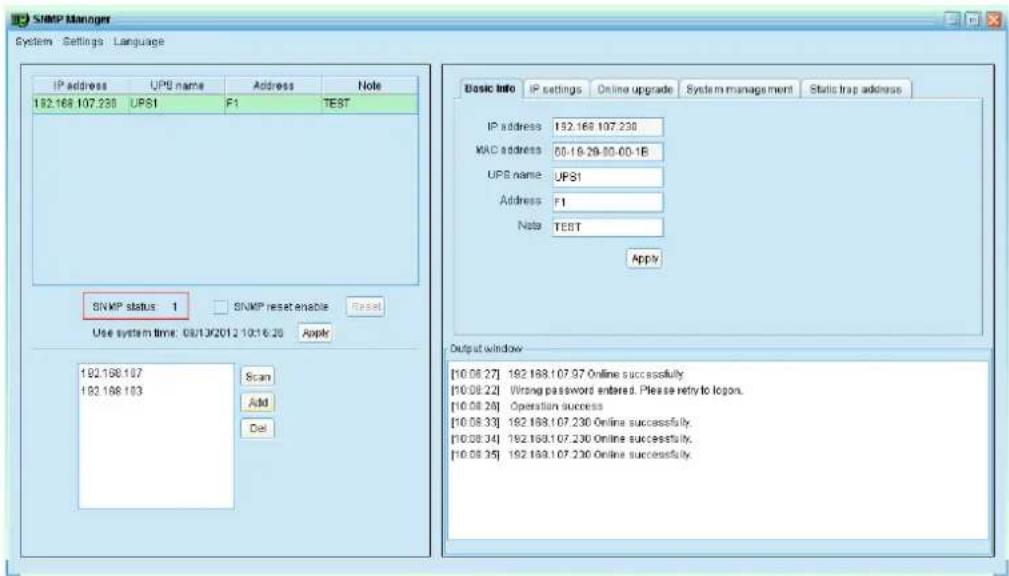Open the System management tab
This screenshot has height=576, width=1009.
tap(739, 89)
